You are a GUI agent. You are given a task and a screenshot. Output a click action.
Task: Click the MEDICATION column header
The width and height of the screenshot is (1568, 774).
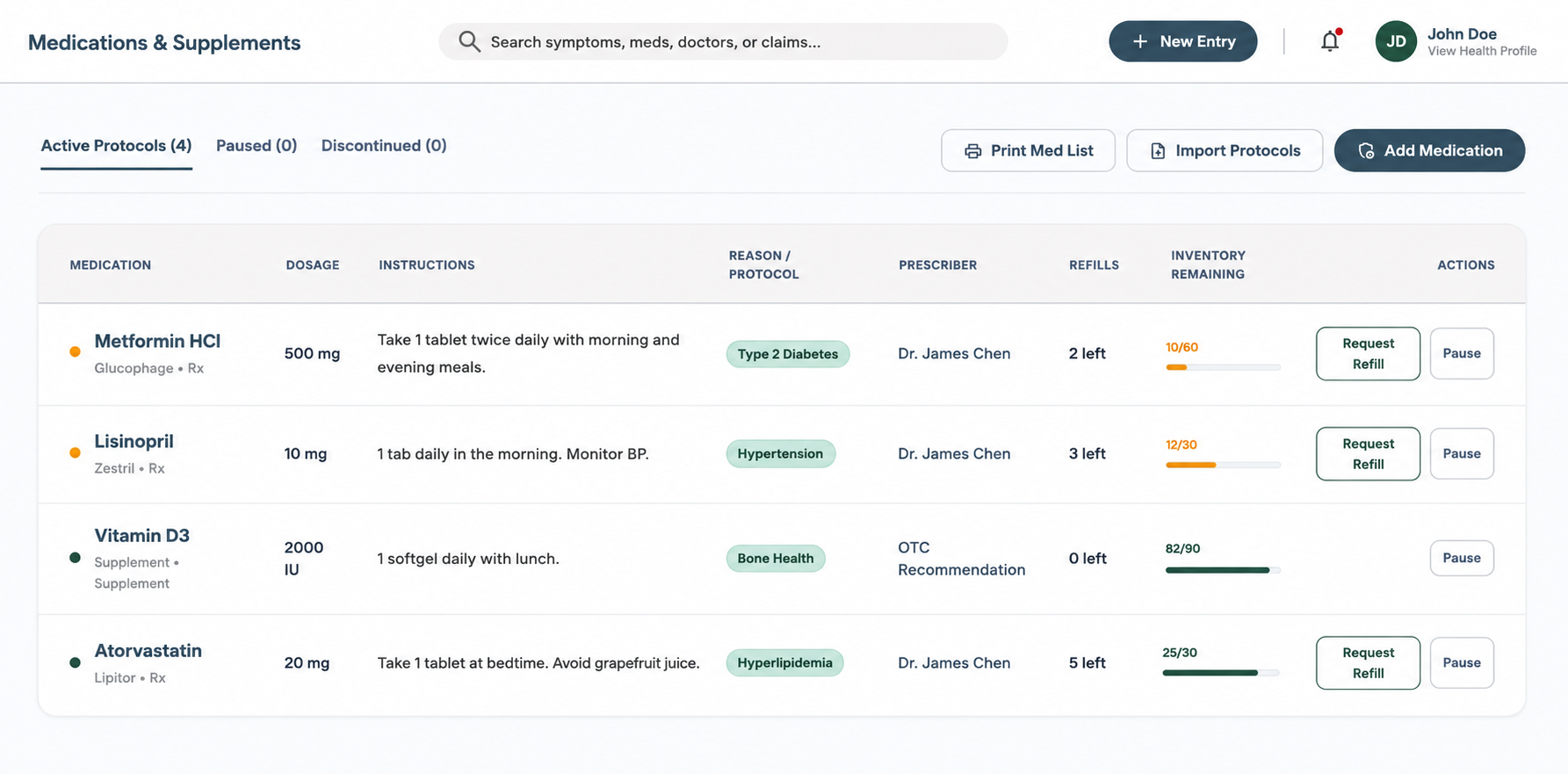click(x=111, y=264)
